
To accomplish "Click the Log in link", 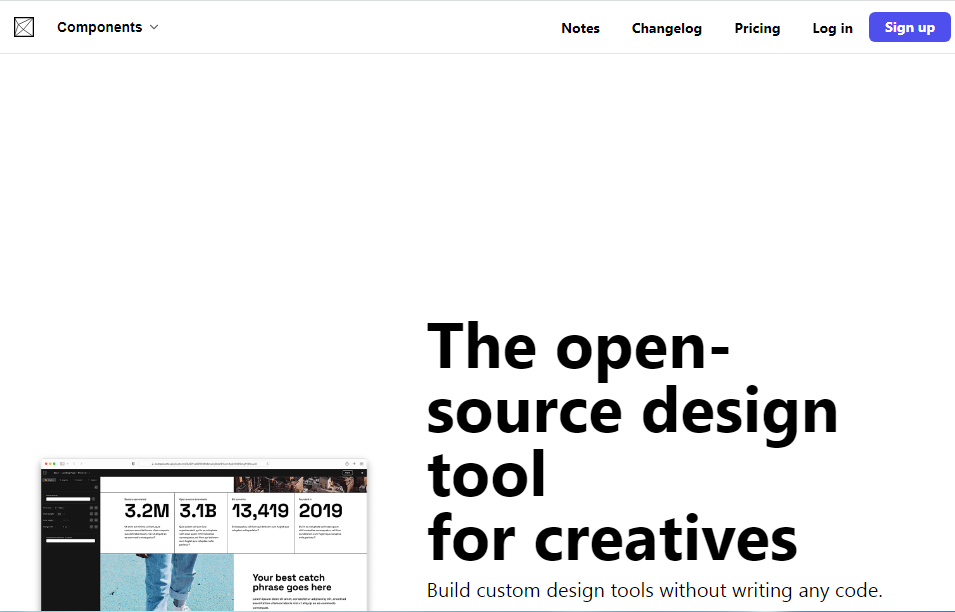I will click(x=832, y=28).
